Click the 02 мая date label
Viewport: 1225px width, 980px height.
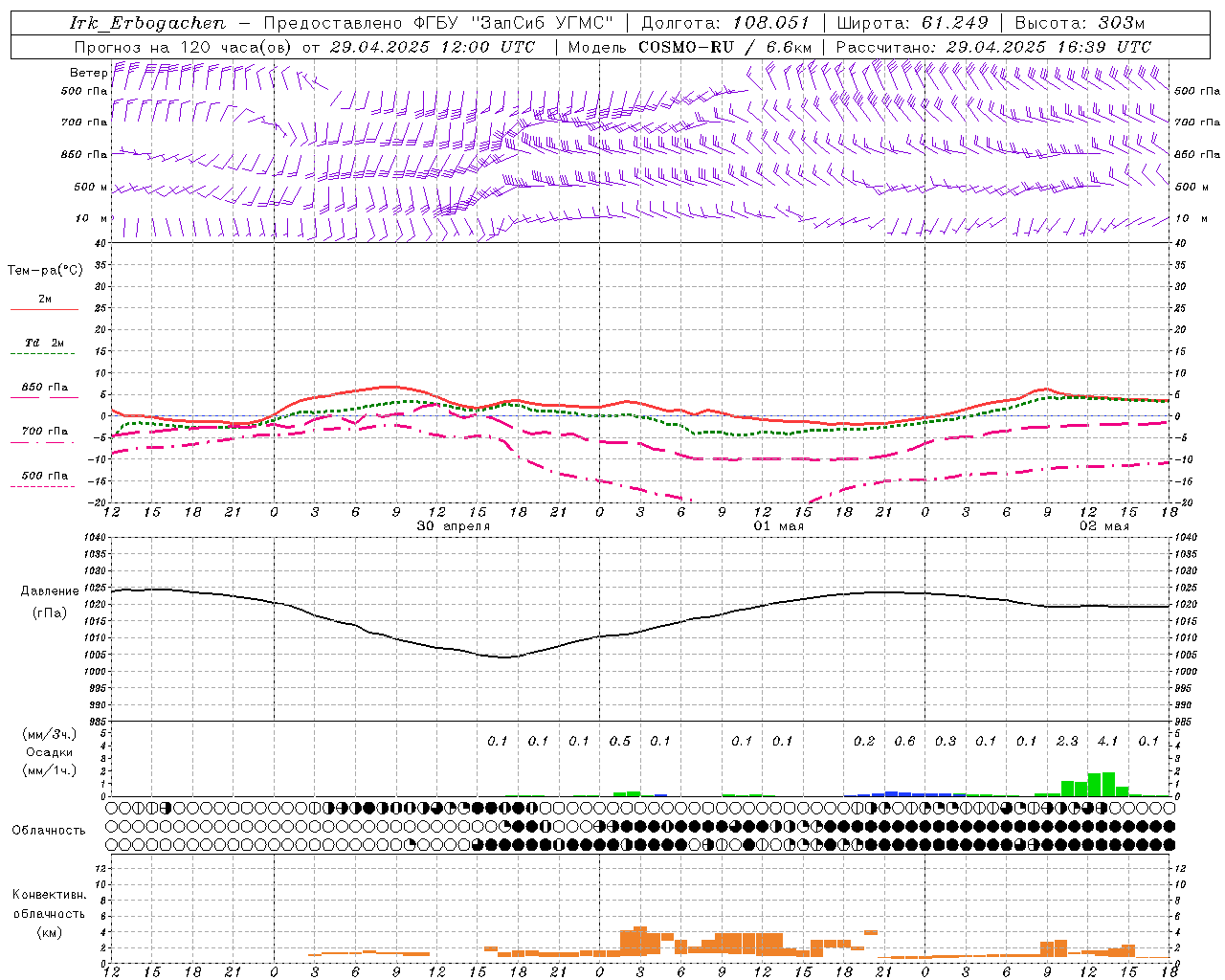1103,526
